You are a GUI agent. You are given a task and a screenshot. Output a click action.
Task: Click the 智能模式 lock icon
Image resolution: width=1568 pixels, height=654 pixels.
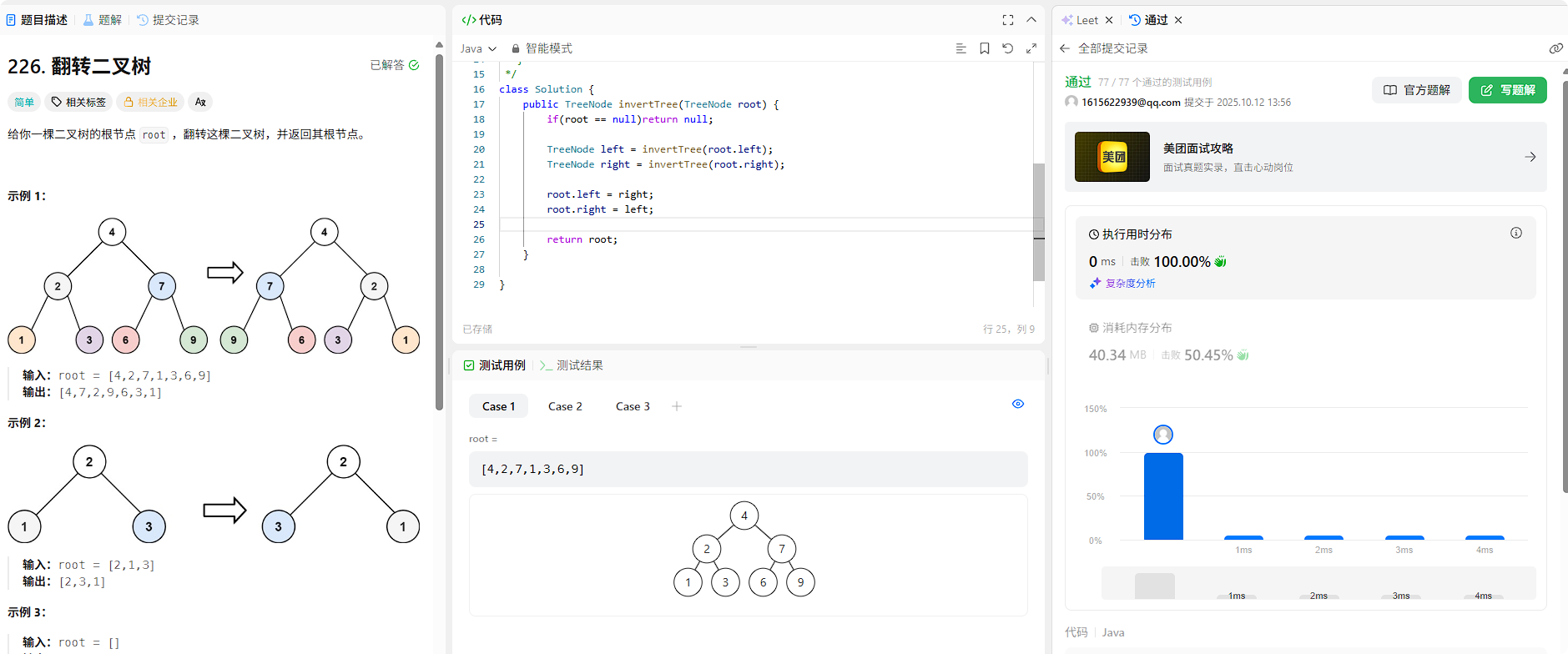click(x=516, y=48)
